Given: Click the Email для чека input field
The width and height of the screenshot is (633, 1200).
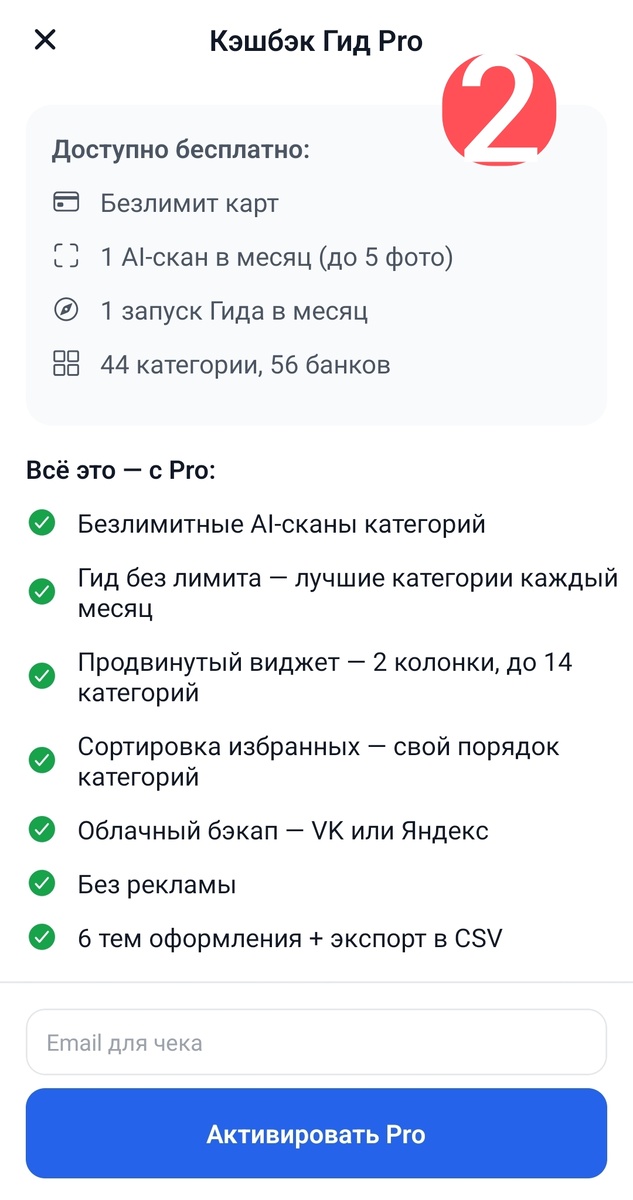Looking at the screenshot, I should tap(316, 1042).
